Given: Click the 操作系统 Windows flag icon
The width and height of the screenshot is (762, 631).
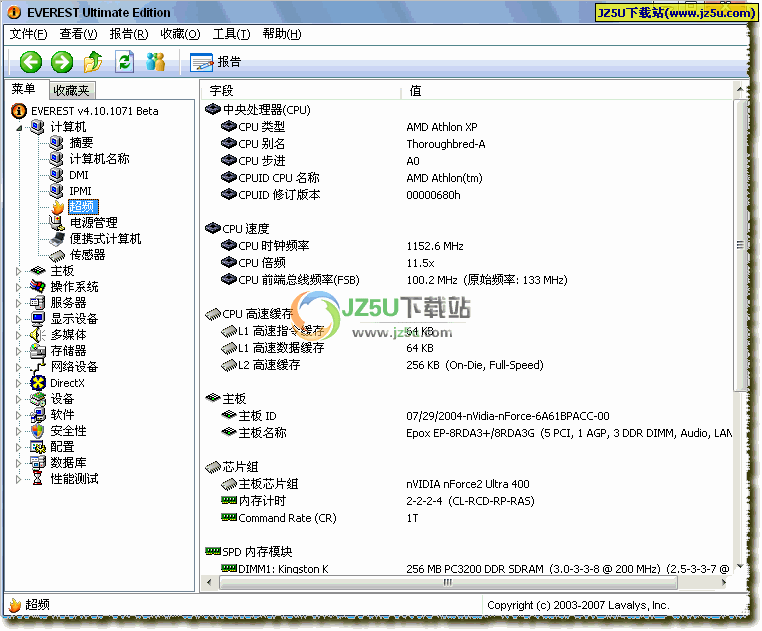Looking at the screenshot, I should click(38, 287).
